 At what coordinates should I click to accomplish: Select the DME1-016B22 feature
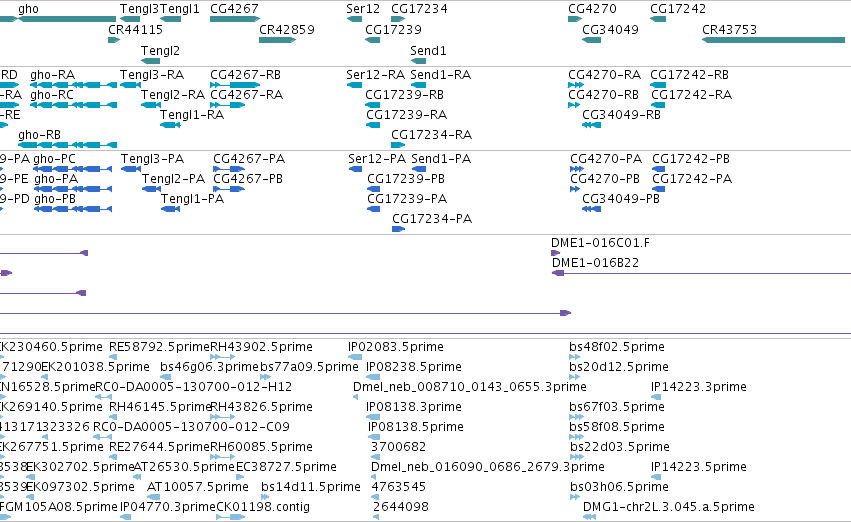[595, 263]
